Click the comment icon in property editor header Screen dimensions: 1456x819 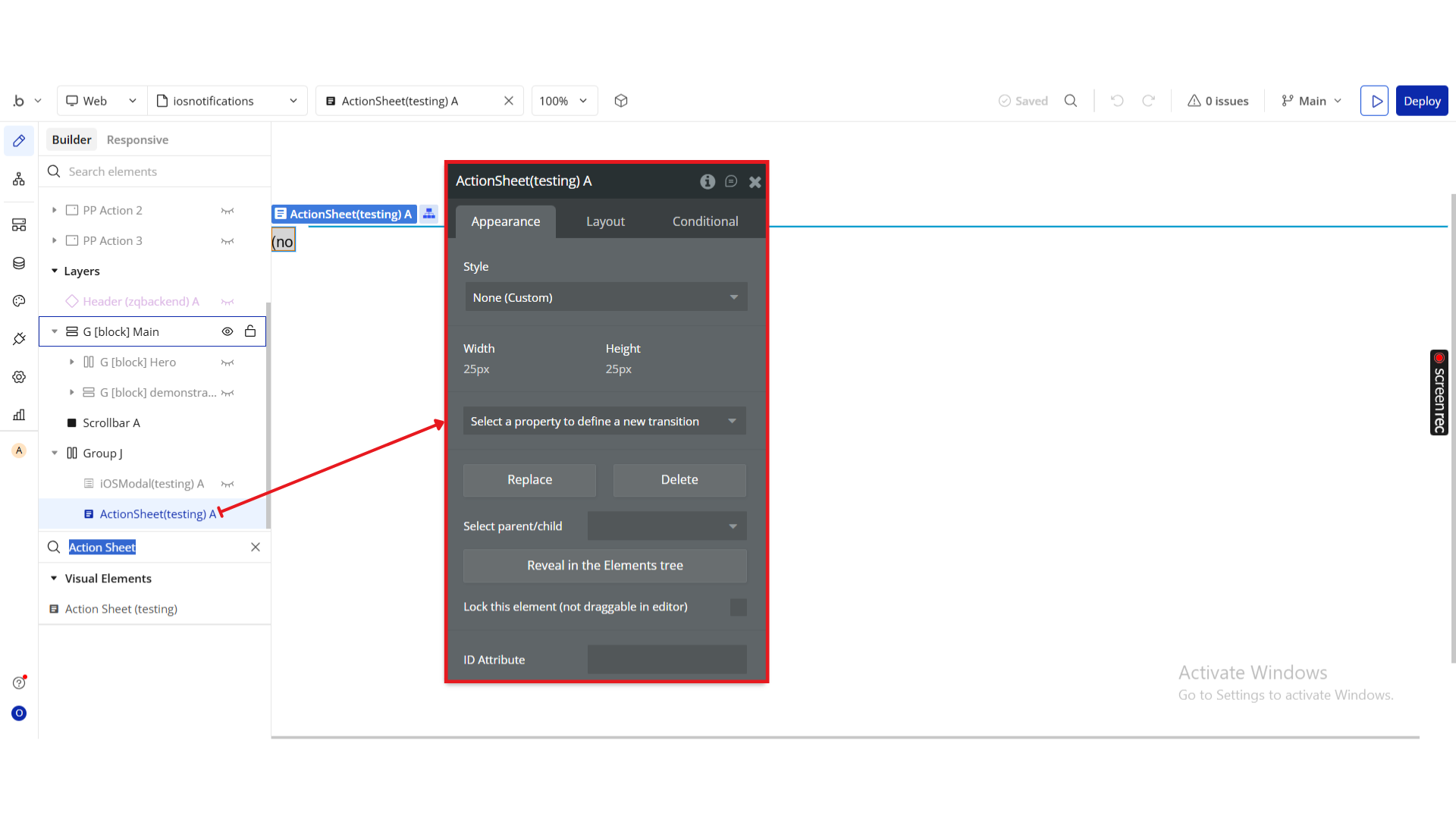(x=731, y=181)
